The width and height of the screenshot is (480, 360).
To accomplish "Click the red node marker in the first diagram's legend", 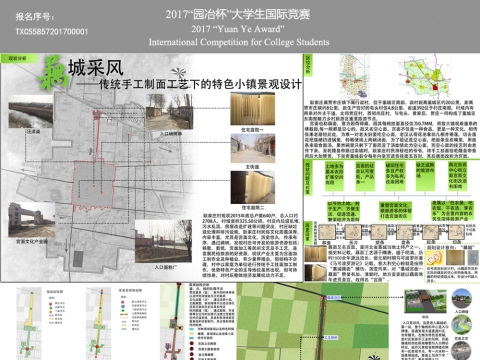I will point(50,304).
